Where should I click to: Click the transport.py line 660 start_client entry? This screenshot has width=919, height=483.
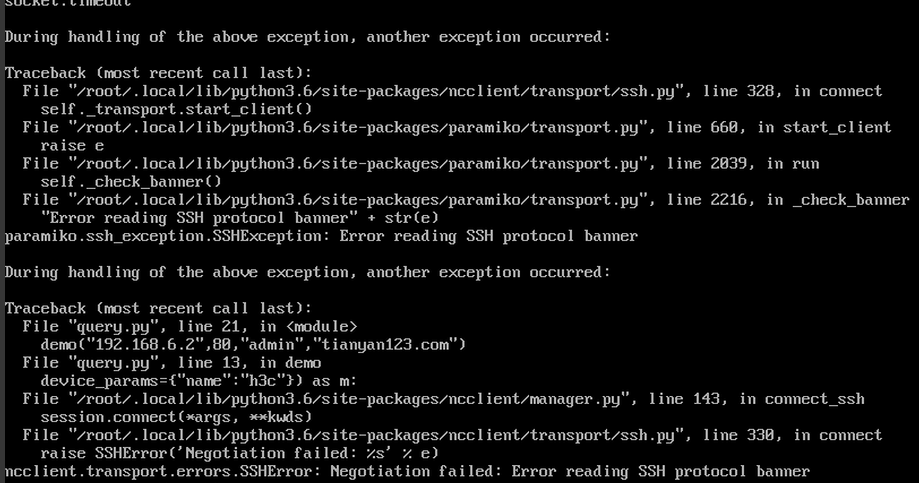[456, 127]
